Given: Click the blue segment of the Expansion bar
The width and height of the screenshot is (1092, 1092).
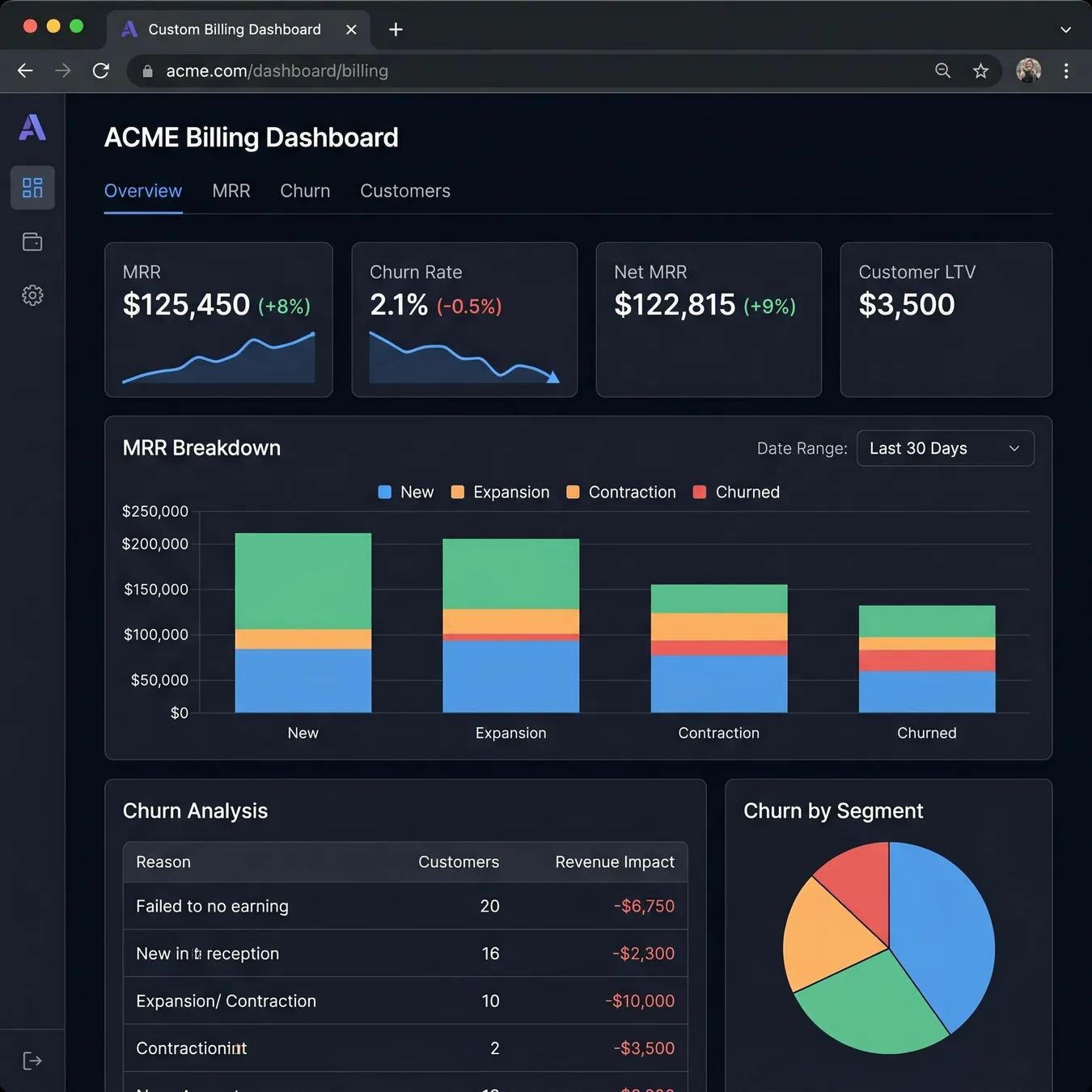Looking at the screenshot, I should tap(511, 676).
